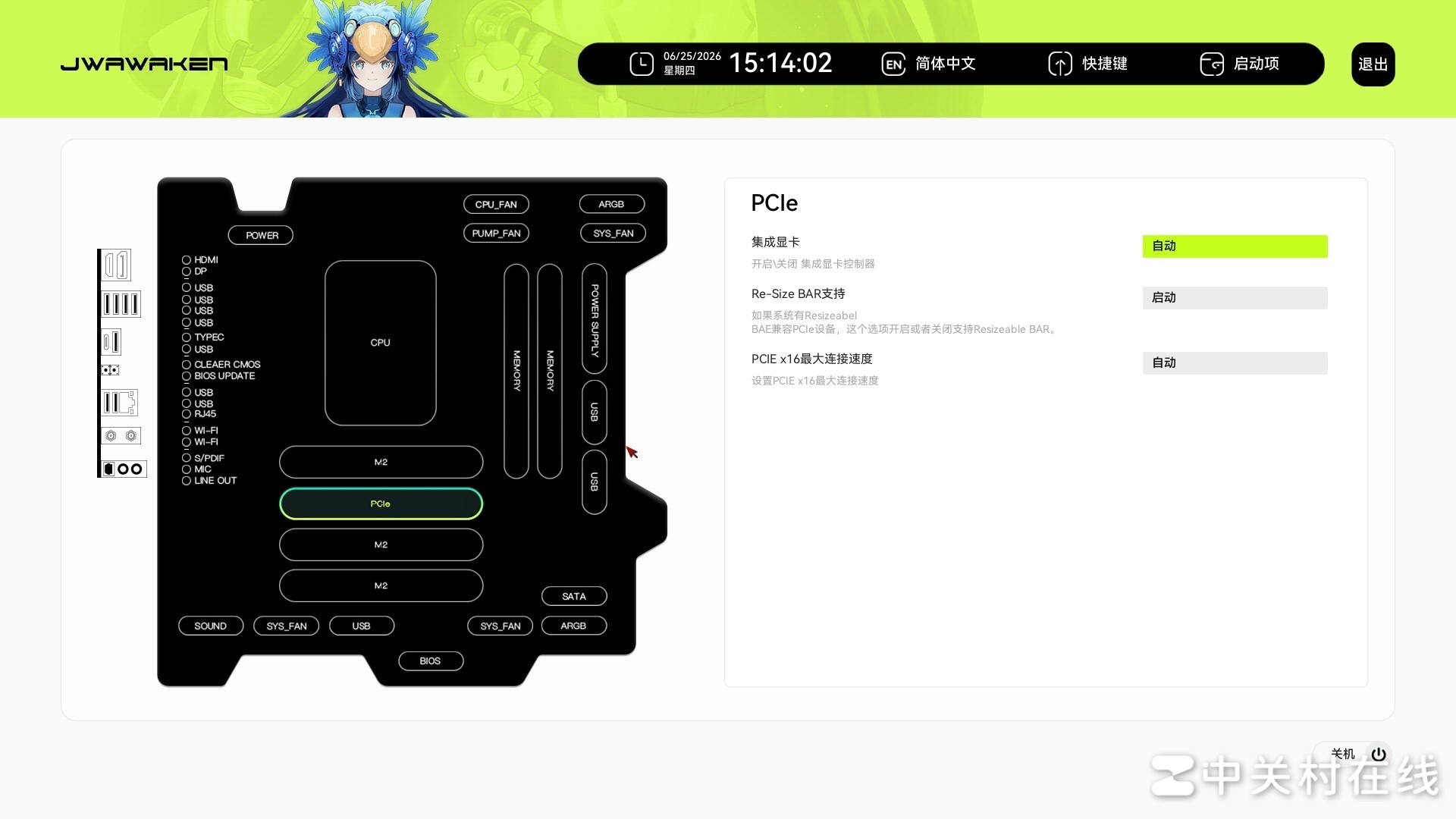
Task: Click the power icon beside 关机
Action: coord(1379,754)
